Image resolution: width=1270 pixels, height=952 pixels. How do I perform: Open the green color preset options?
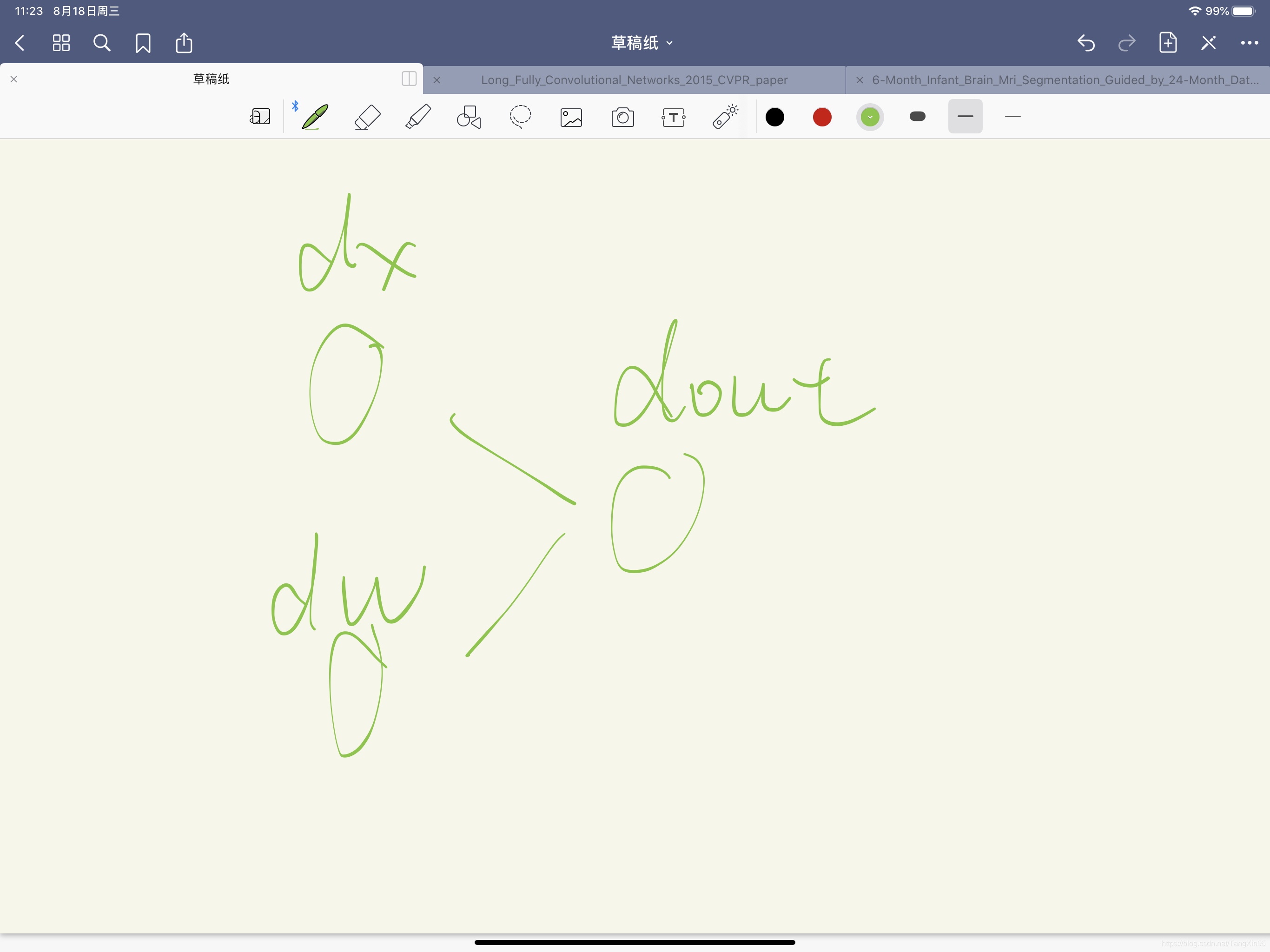[x=870, y=117]
